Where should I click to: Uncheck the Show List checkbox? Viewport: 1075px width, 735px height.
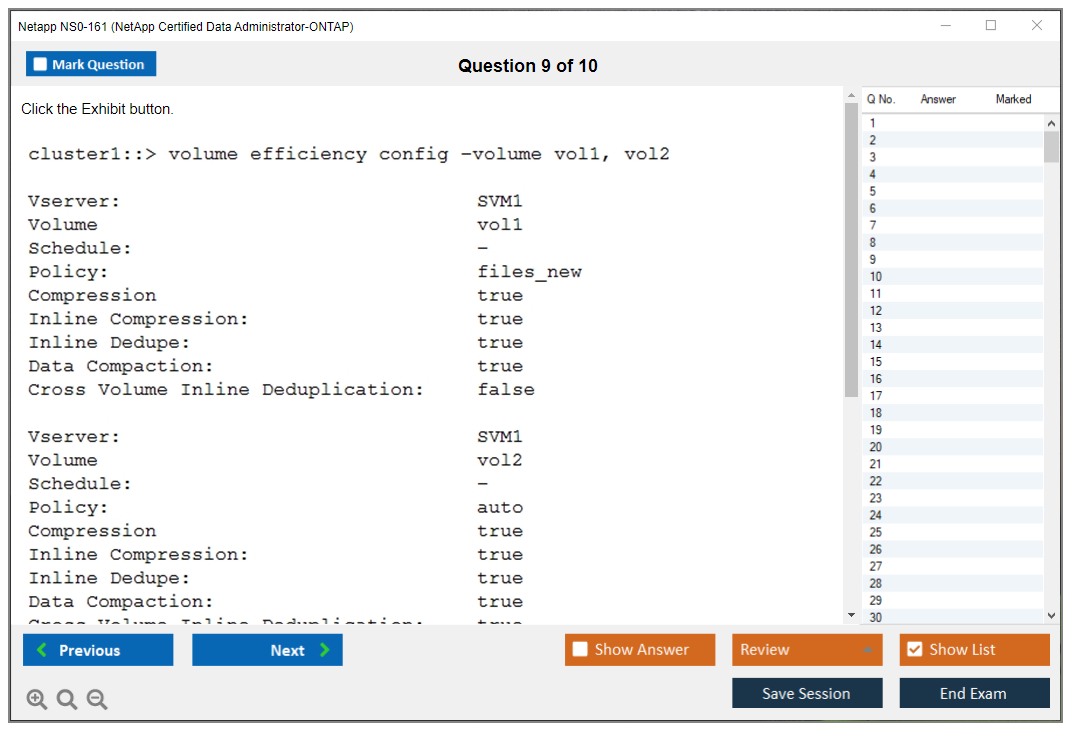914,650
